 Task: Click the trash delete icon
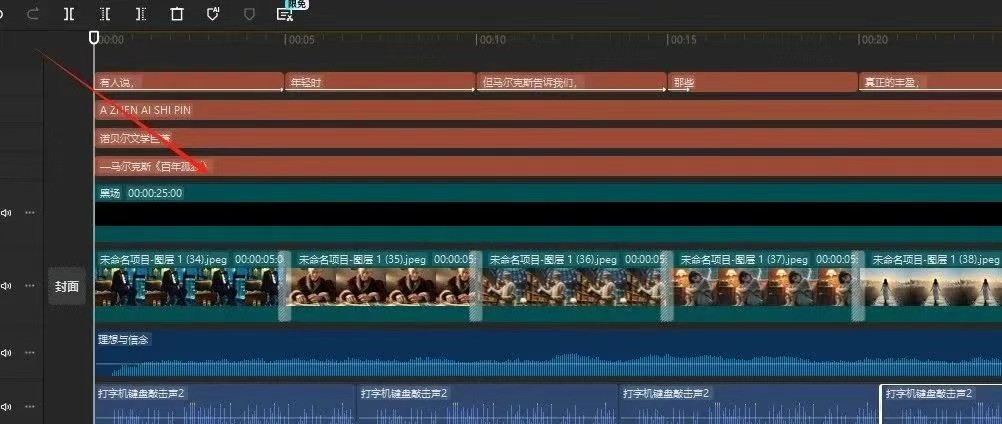pyautogui.click(x=177, y=13)
